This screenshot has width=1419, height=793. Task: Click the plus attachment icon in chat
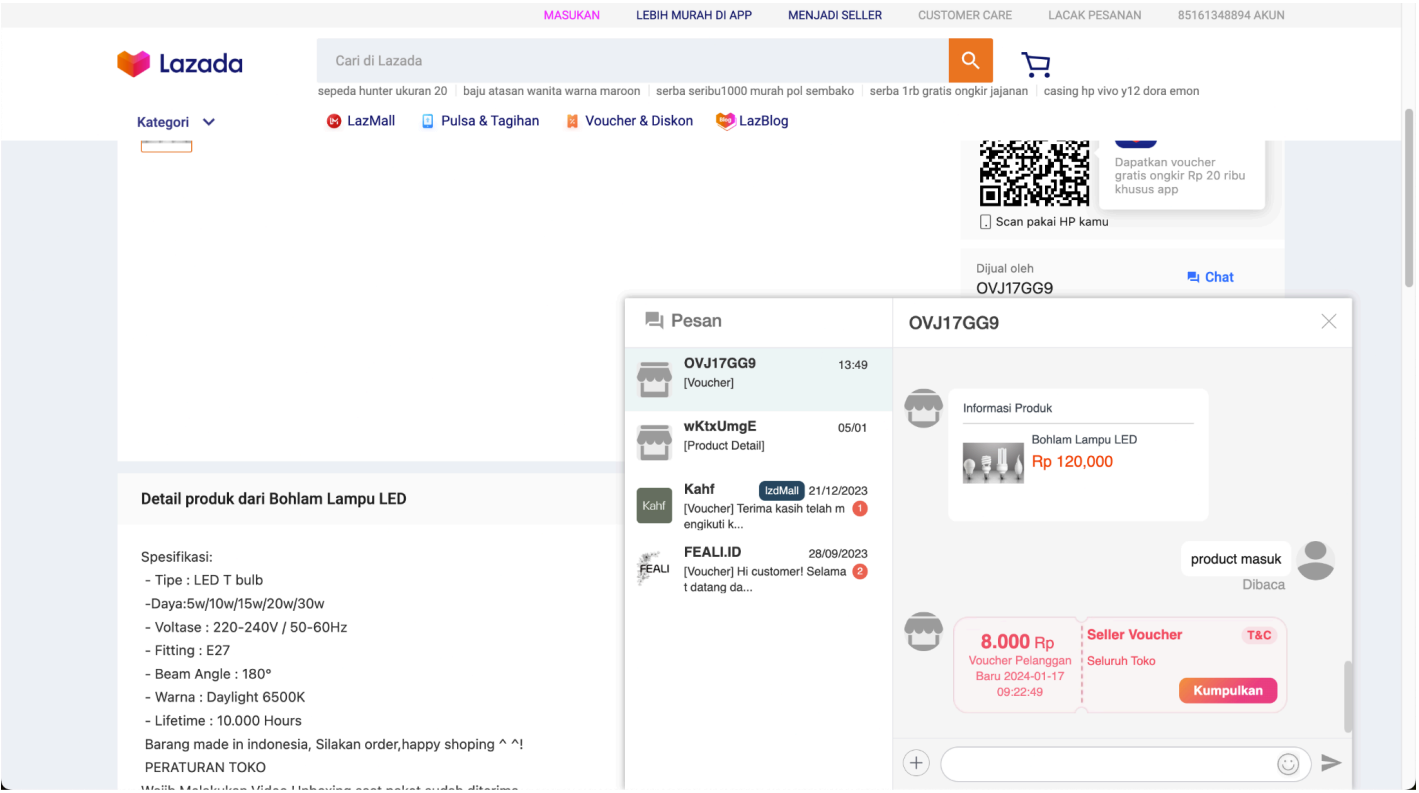(916, 763)
